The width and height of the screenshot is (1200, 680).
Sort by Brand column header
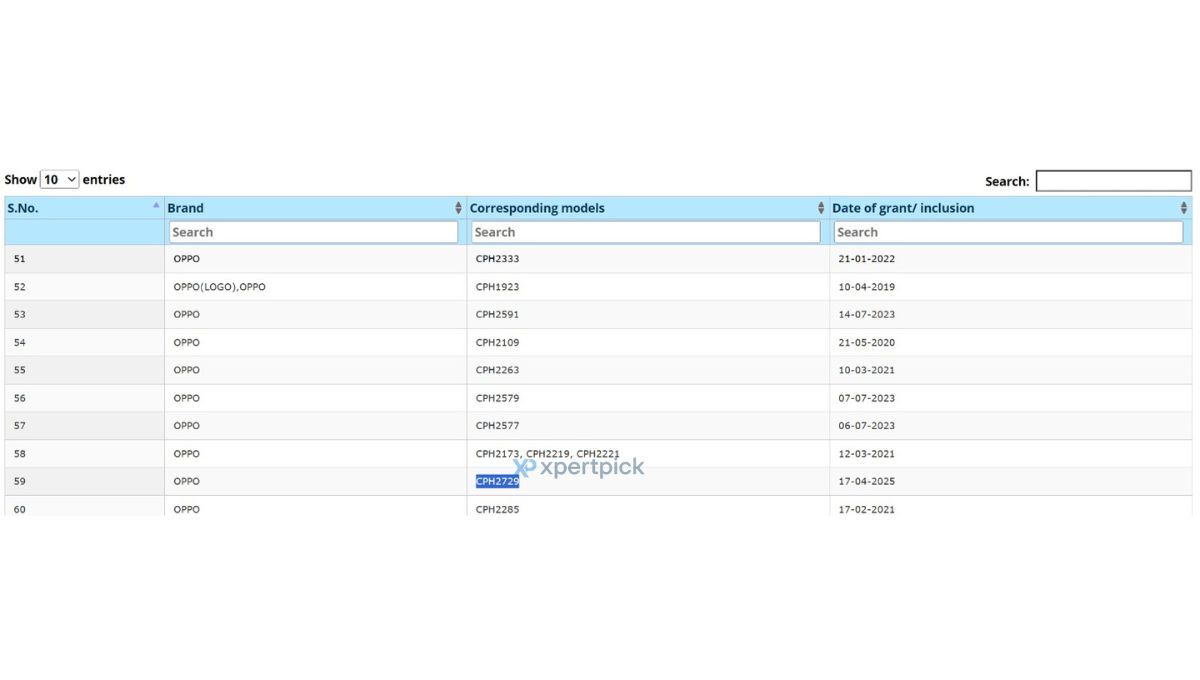pyautogui.click(x=315, y=208)
